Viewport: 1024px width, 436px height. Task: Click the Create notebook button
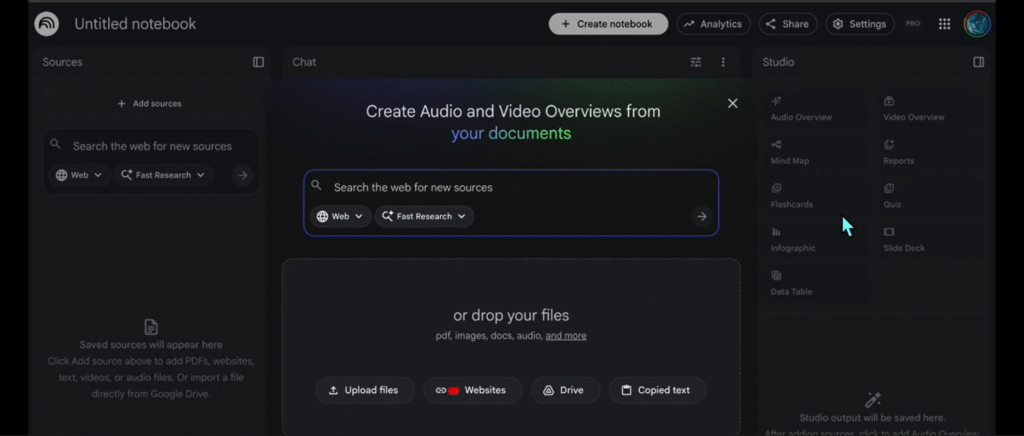pyautogui.click(x=608, y=24)
